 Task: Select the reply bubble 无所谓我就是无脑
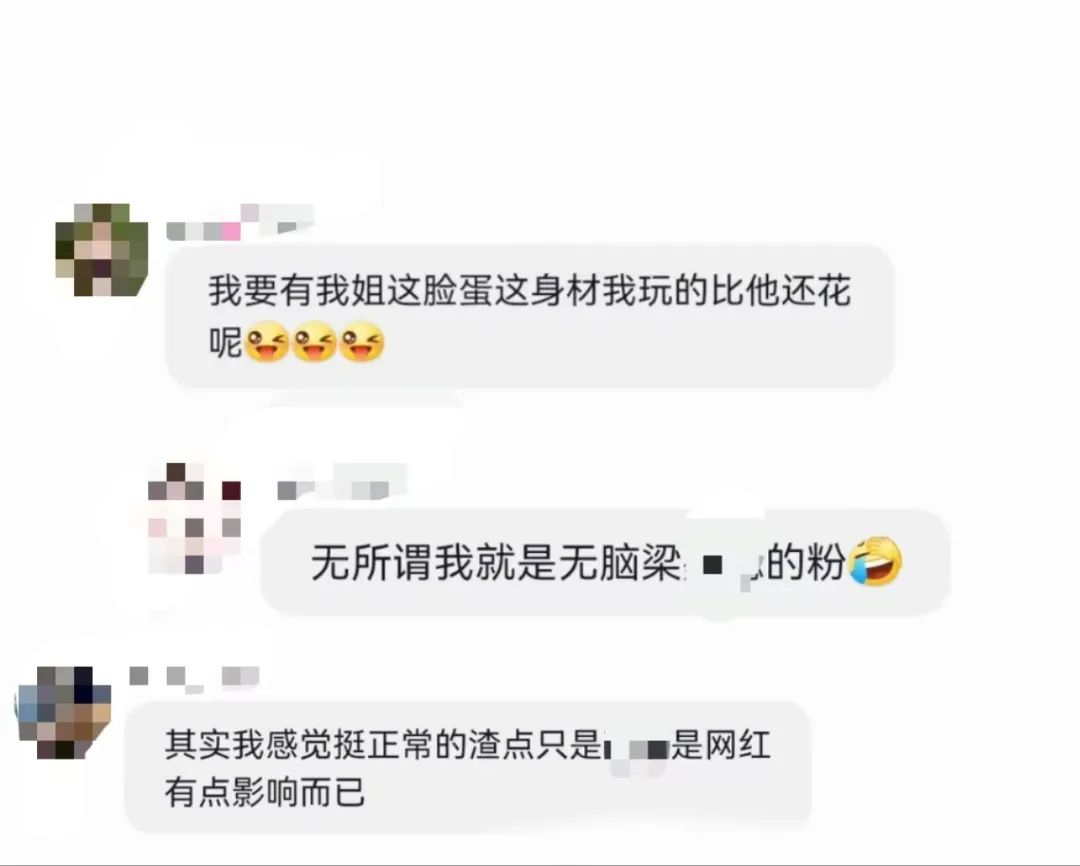point(606,563)
